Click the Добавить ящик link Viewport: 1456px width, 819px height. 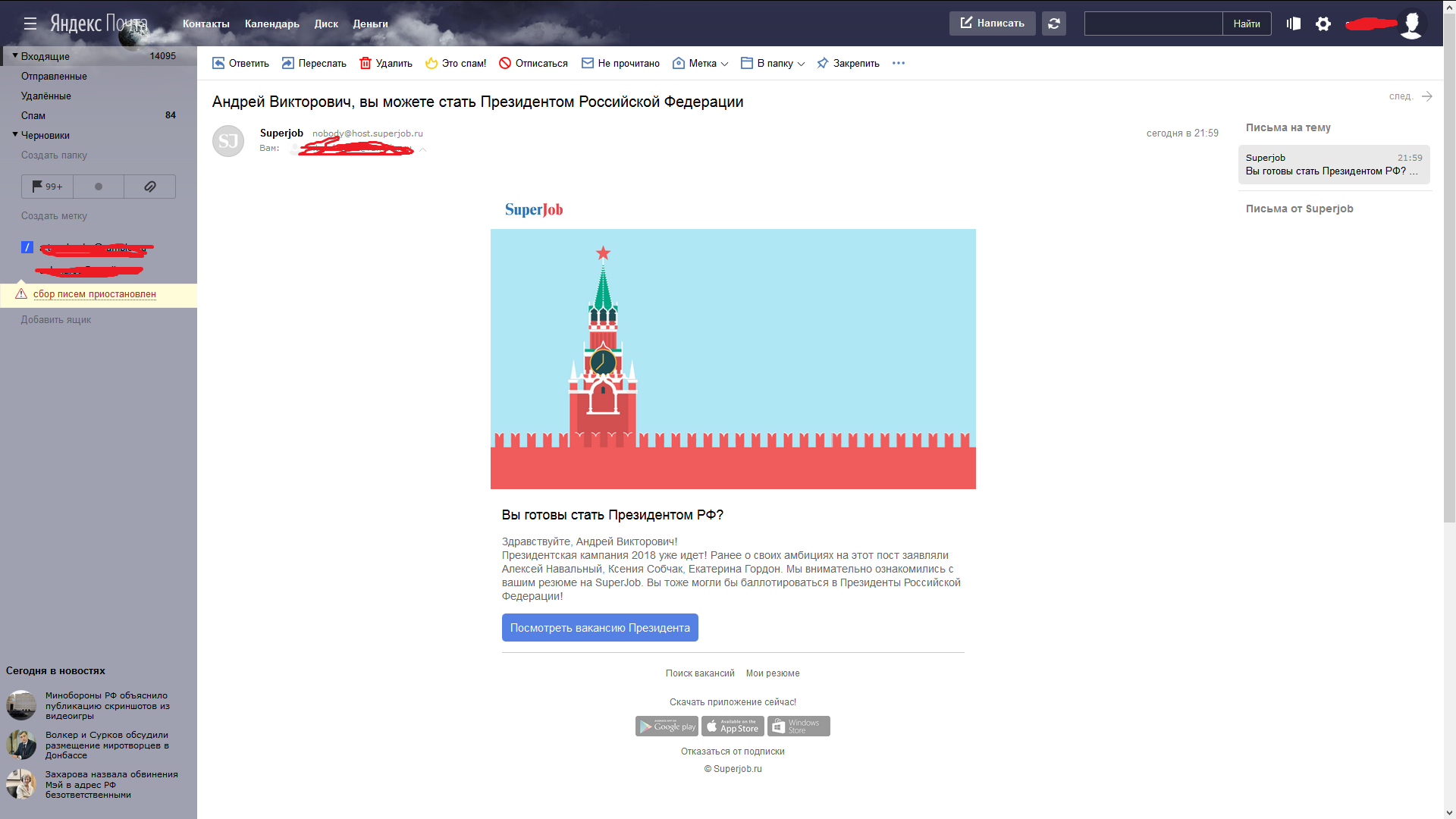click(x=56, y=320)
